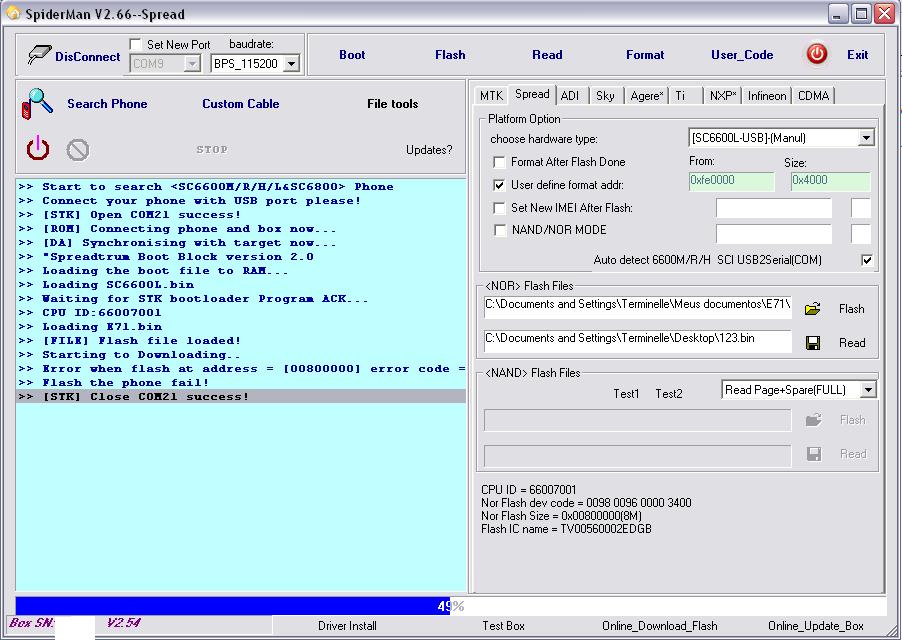Click the Search Phone label
The height and width of the screenshot is (640, 902).
point(107,104)
